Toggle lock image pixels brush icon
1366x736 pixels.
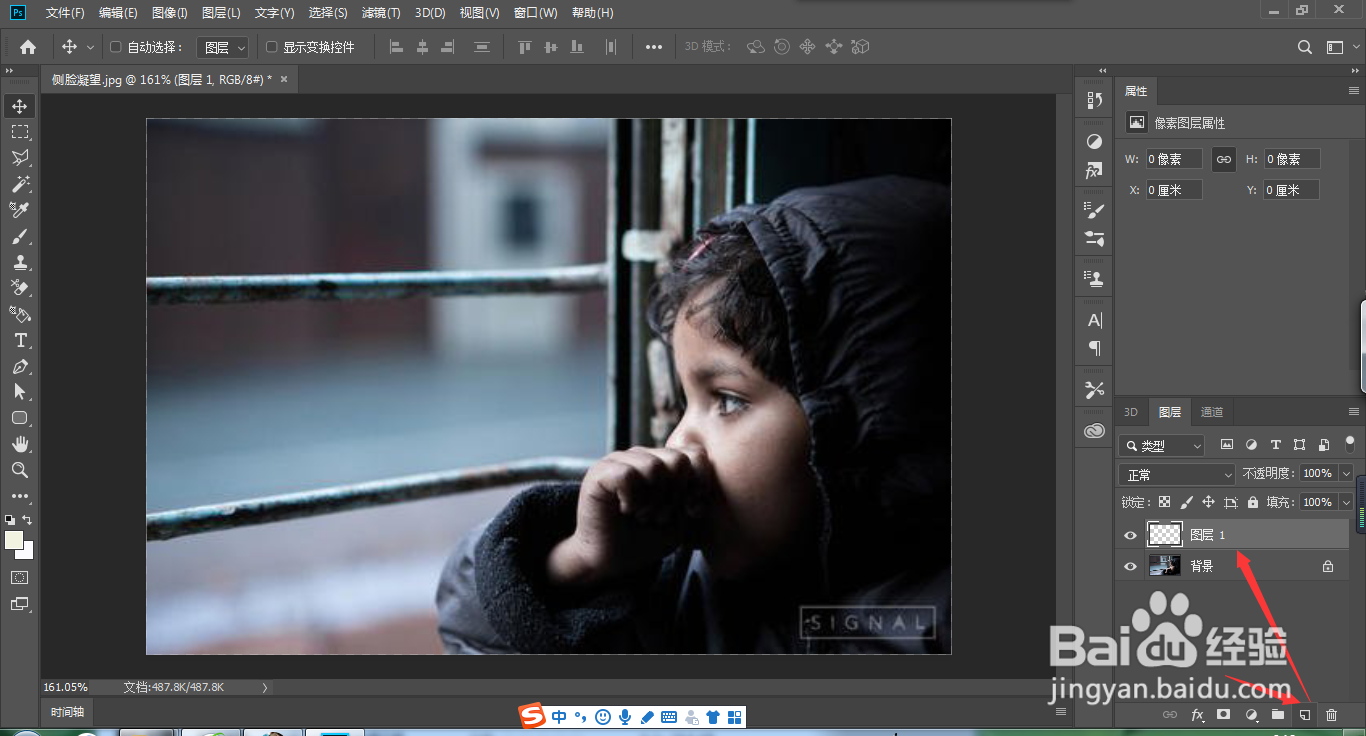point(1186,502)
